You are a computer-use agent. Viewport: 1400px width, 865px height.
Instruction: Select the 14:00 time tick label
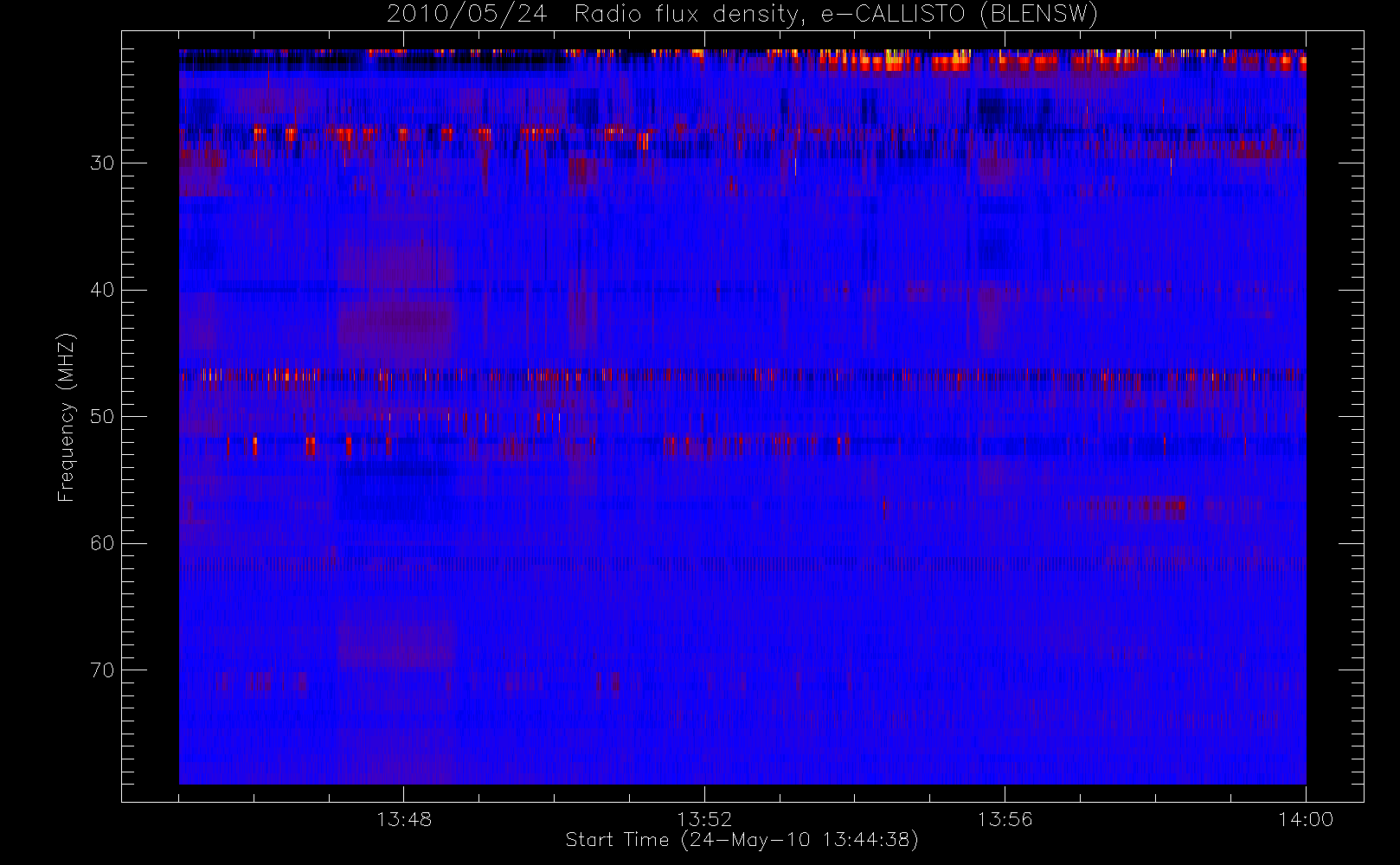[1306, 818]
